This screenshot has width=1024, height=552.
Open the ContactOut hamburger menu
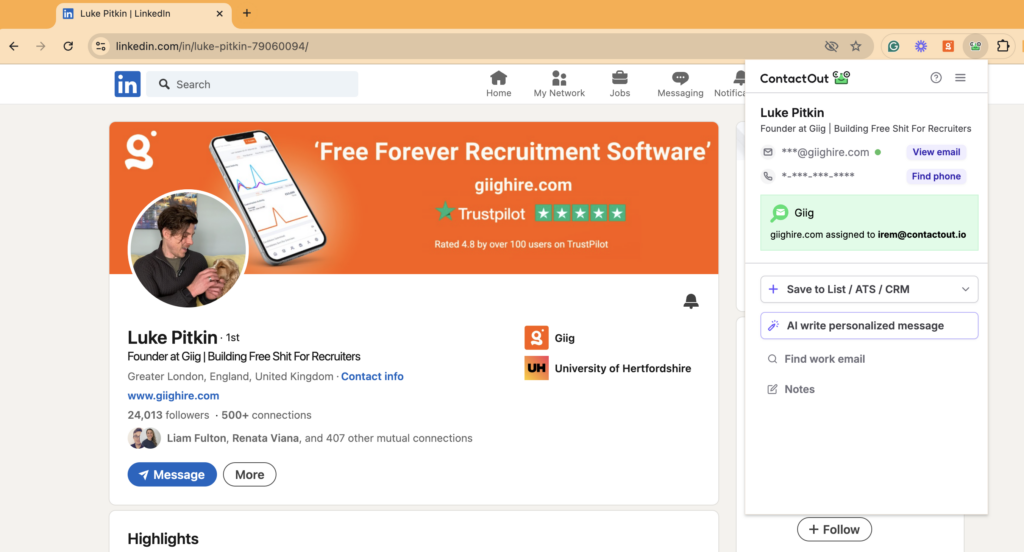(x=960, y=78)
